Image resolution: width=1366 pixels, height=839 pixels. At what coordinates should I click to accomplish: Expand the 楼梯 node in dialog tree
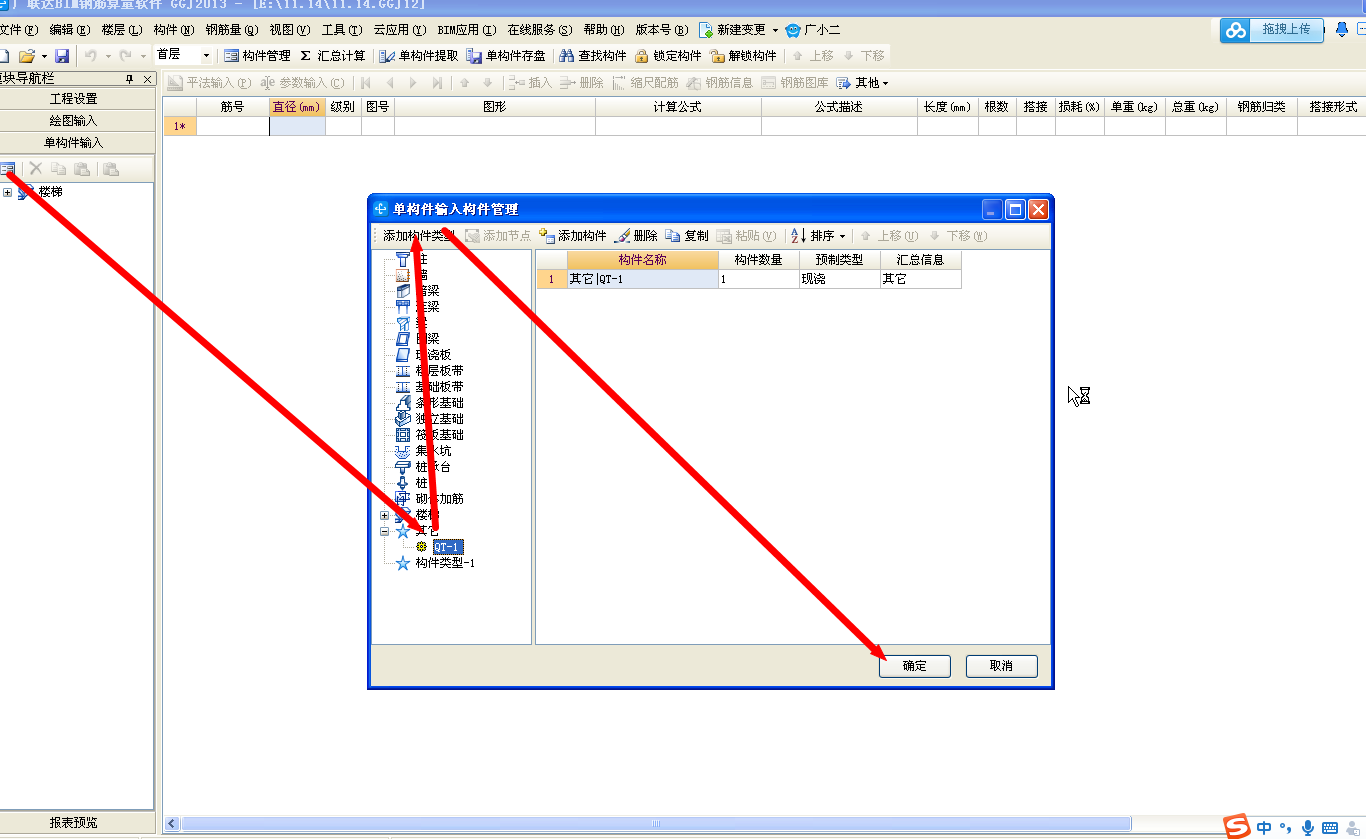coord(384,516)
